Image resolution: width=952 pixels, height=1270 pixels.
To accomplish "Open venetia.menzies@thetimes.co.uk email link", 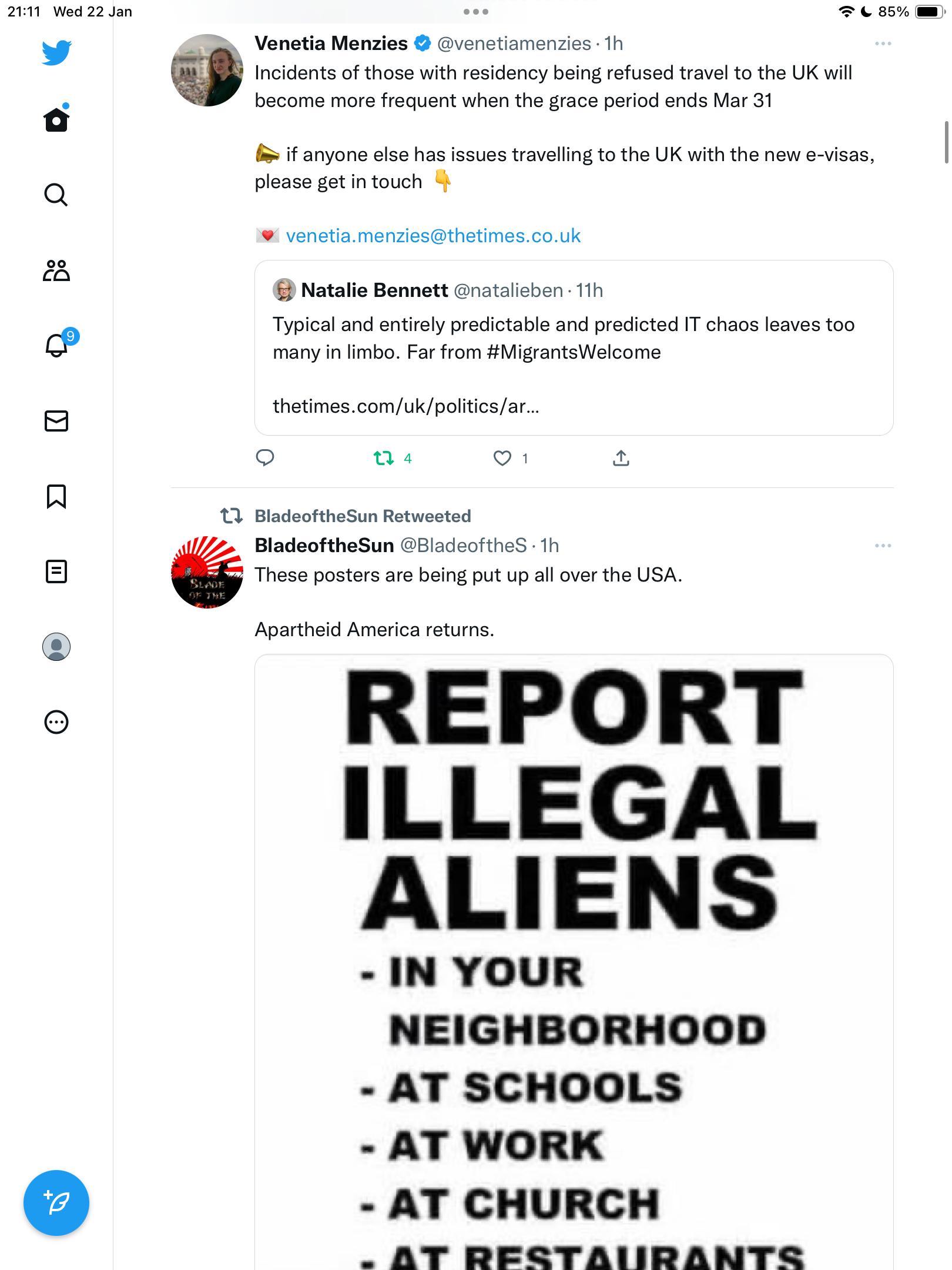I will click(433, 236).
